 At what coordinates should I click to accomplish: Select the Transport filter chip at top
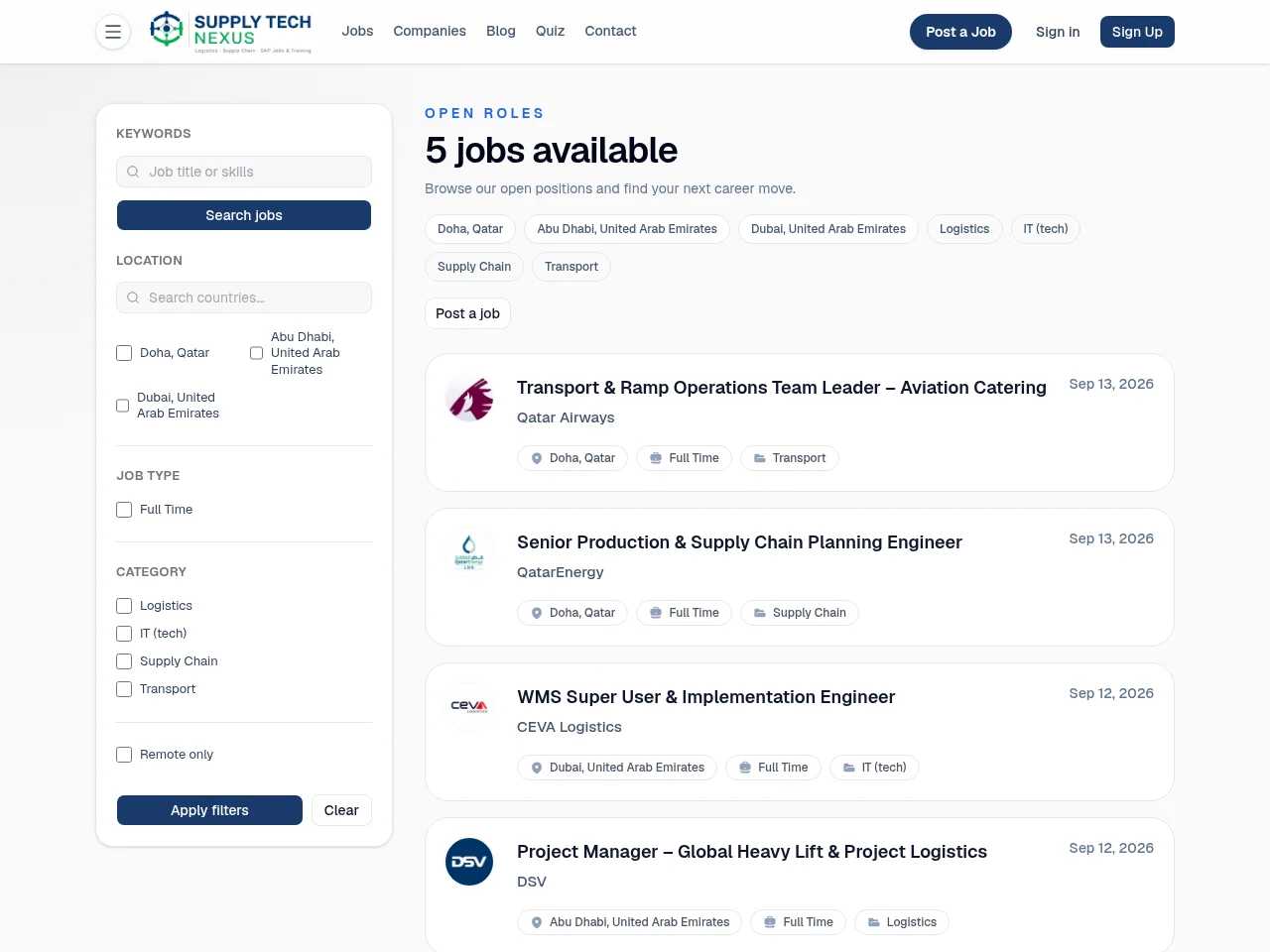(x=571, y=267)
